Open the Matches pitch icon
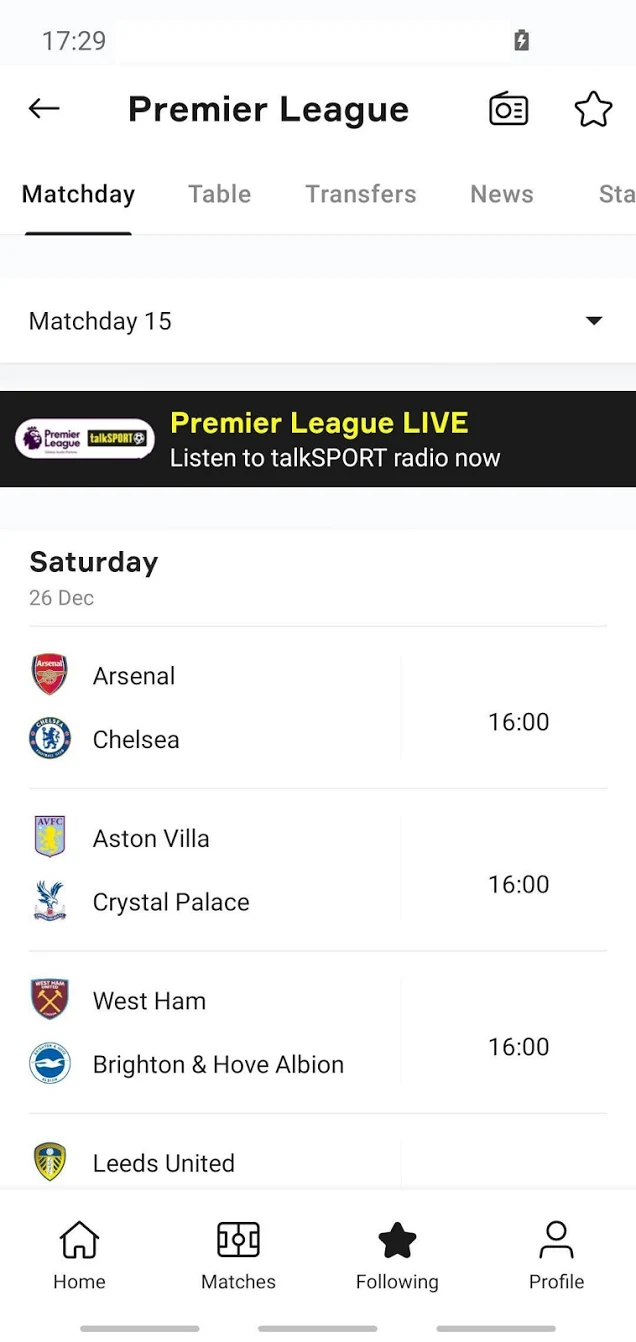This screenshot has height=1342, width=636. click(238, 1239)
